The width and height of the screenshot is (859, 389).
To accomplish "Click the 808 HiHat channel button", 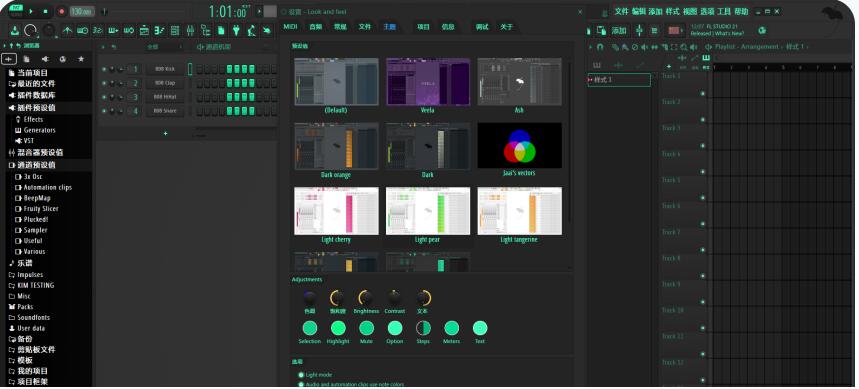I will tap(165, 97).
